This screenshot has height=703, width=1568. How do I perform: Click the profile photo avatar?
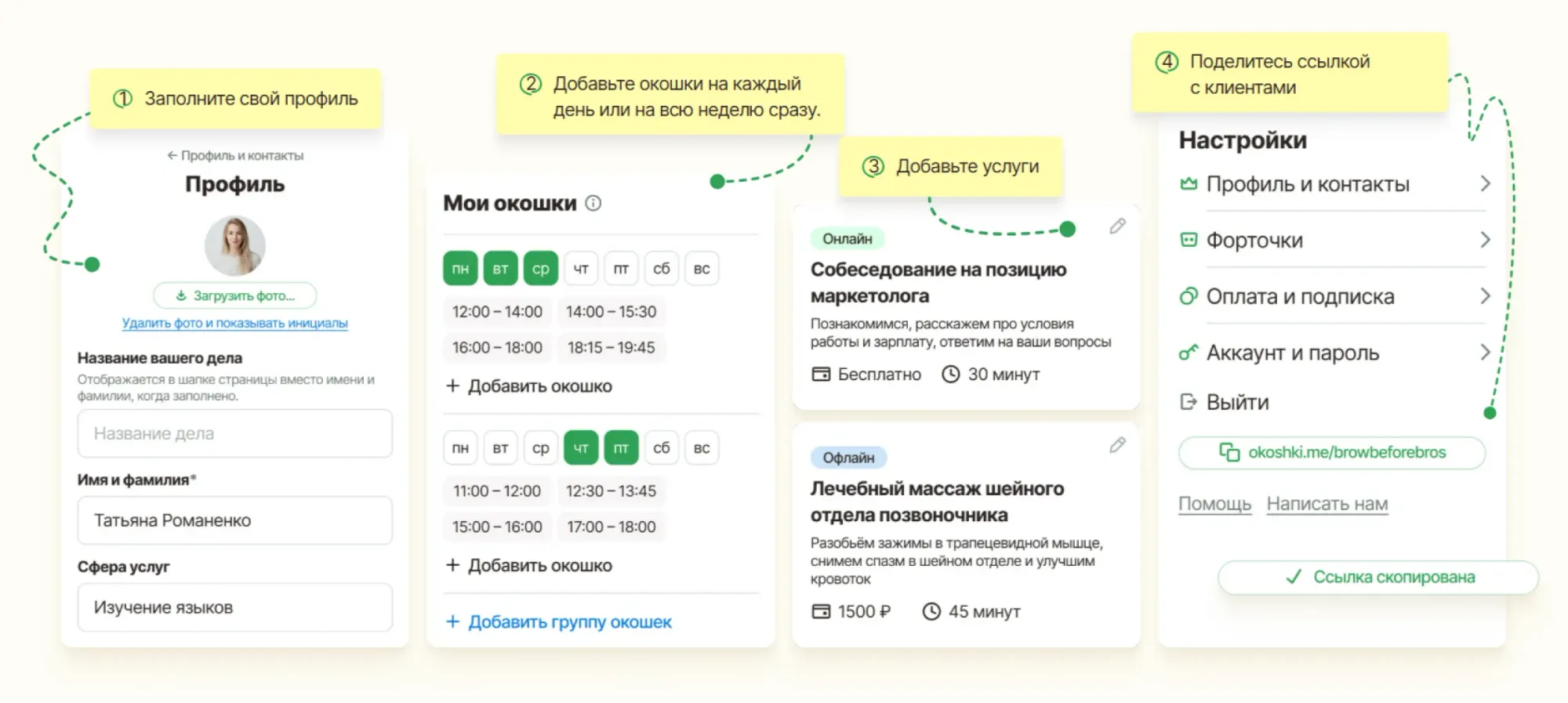pyautogui.click(x=235, y=246)
